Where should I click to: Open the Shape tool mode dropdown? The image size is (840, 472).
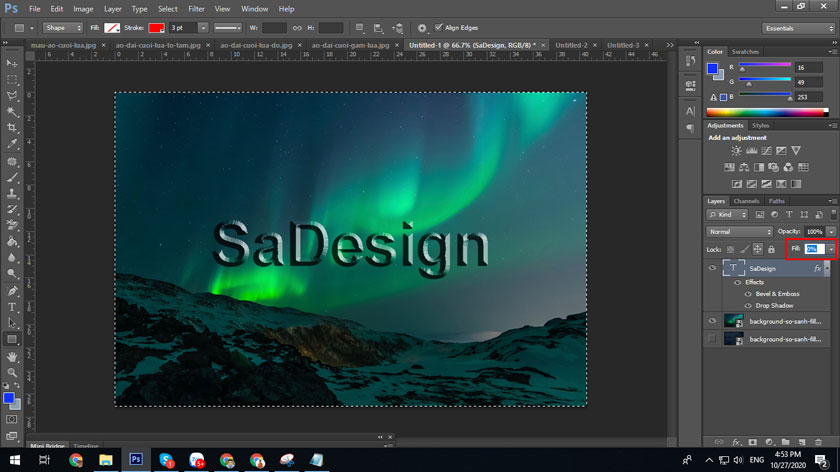(63, 28)
